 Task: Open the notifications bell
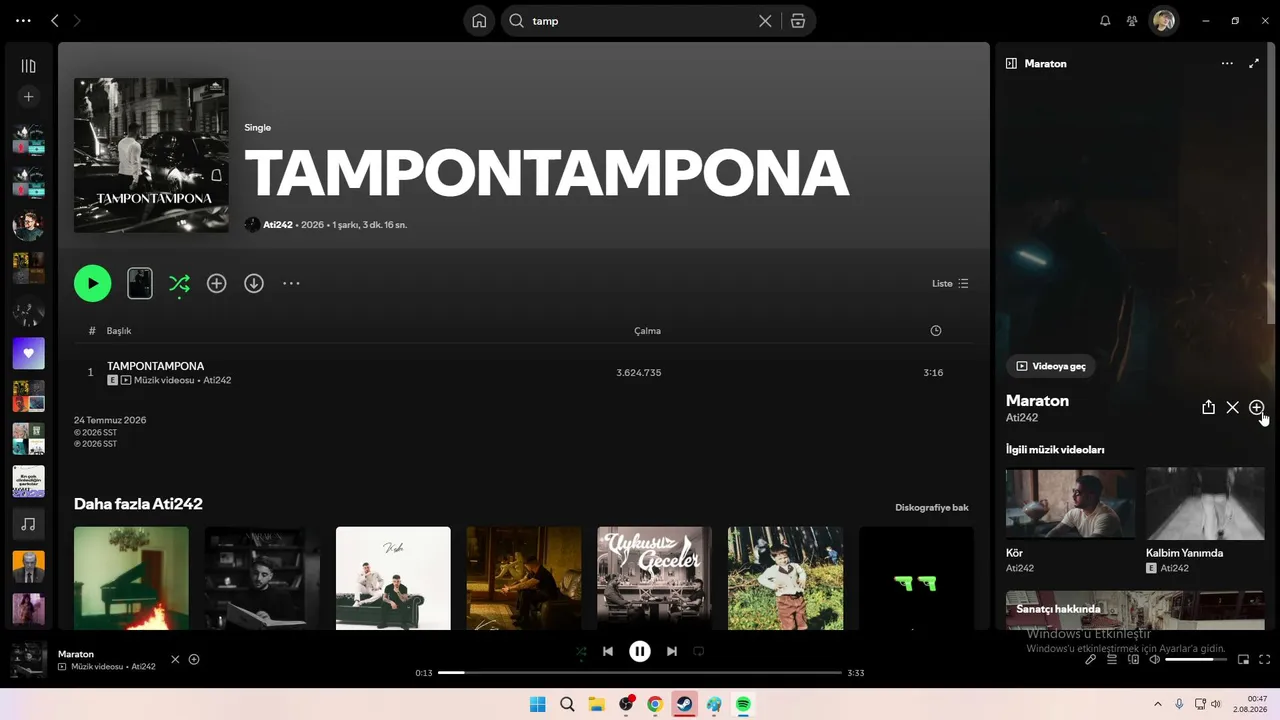1105,20
